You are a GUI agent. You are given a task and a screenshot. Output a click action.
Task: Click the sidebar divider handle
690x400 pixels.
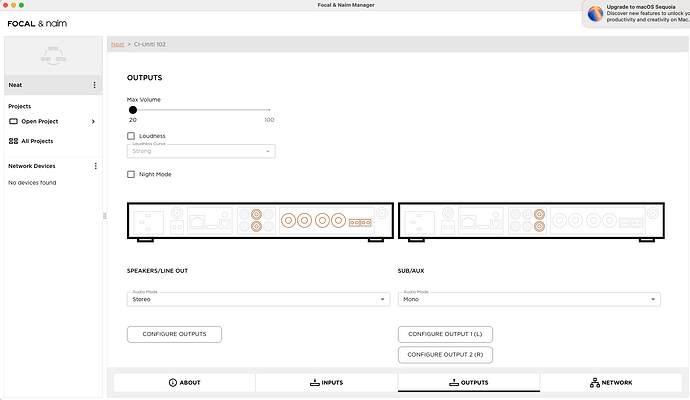pyautogui.click(x=105, y=216)
